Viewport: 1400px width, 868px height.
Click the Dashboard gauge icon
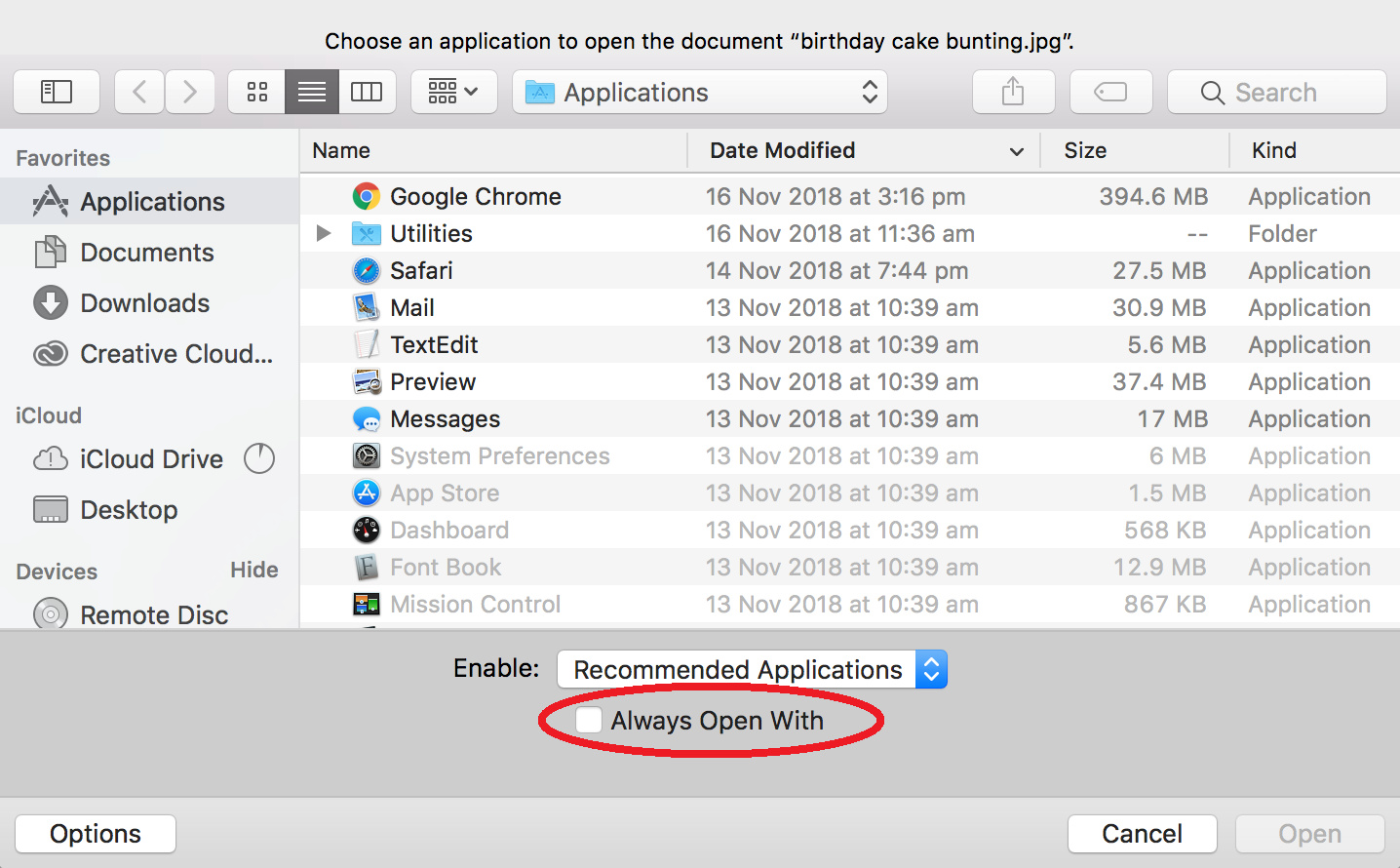pos(367,531)
